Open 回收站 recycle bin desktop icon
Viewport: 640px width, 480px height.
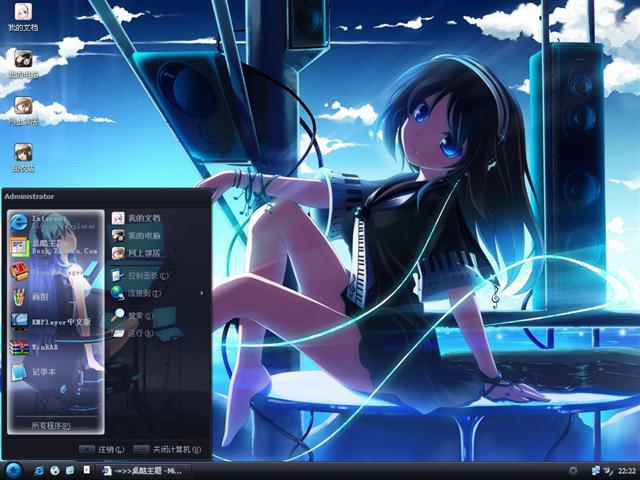click(x=23, y=158)
